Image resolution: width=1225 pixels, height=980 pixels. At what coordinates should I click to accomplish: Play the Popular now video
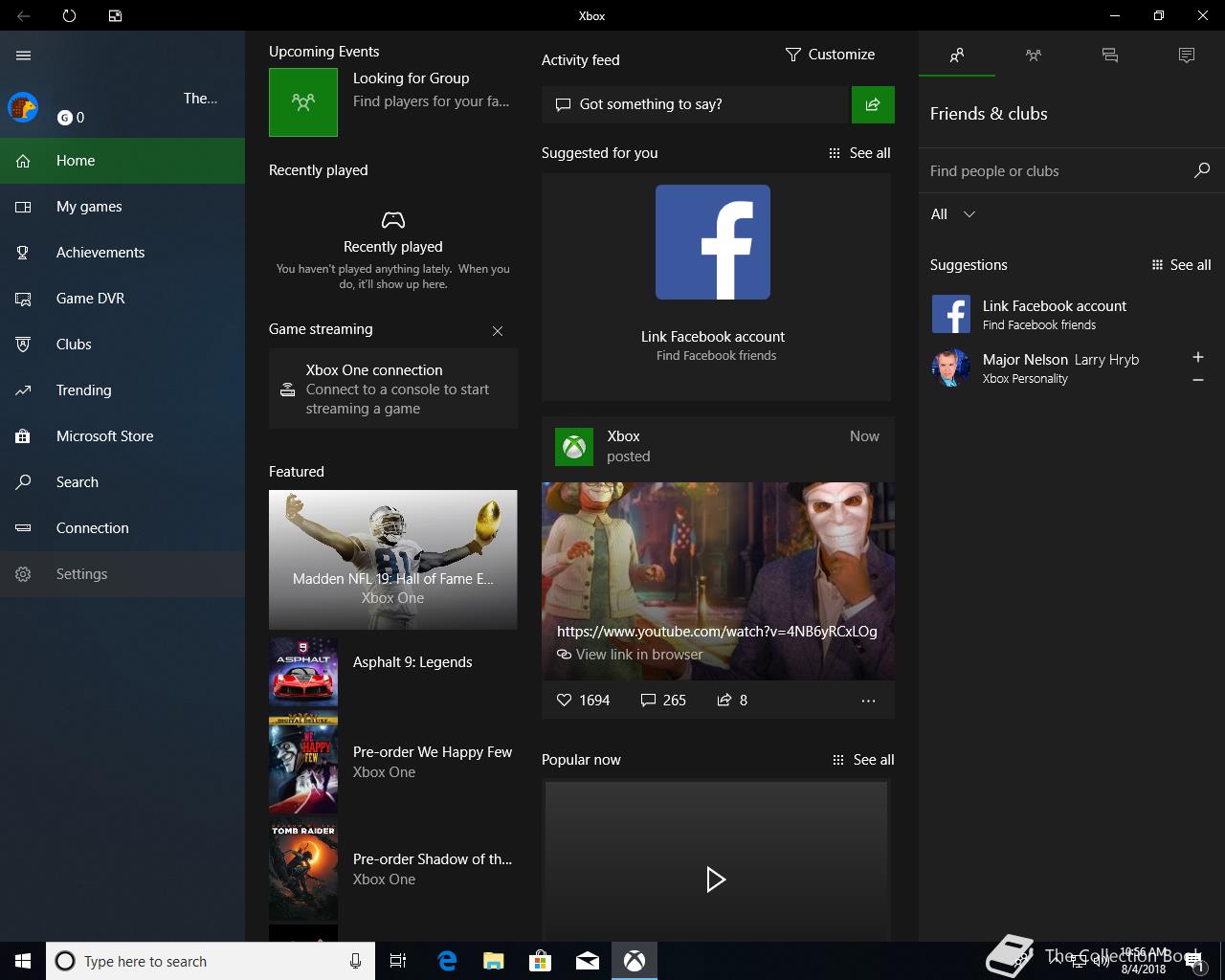(x=716, y=879)
